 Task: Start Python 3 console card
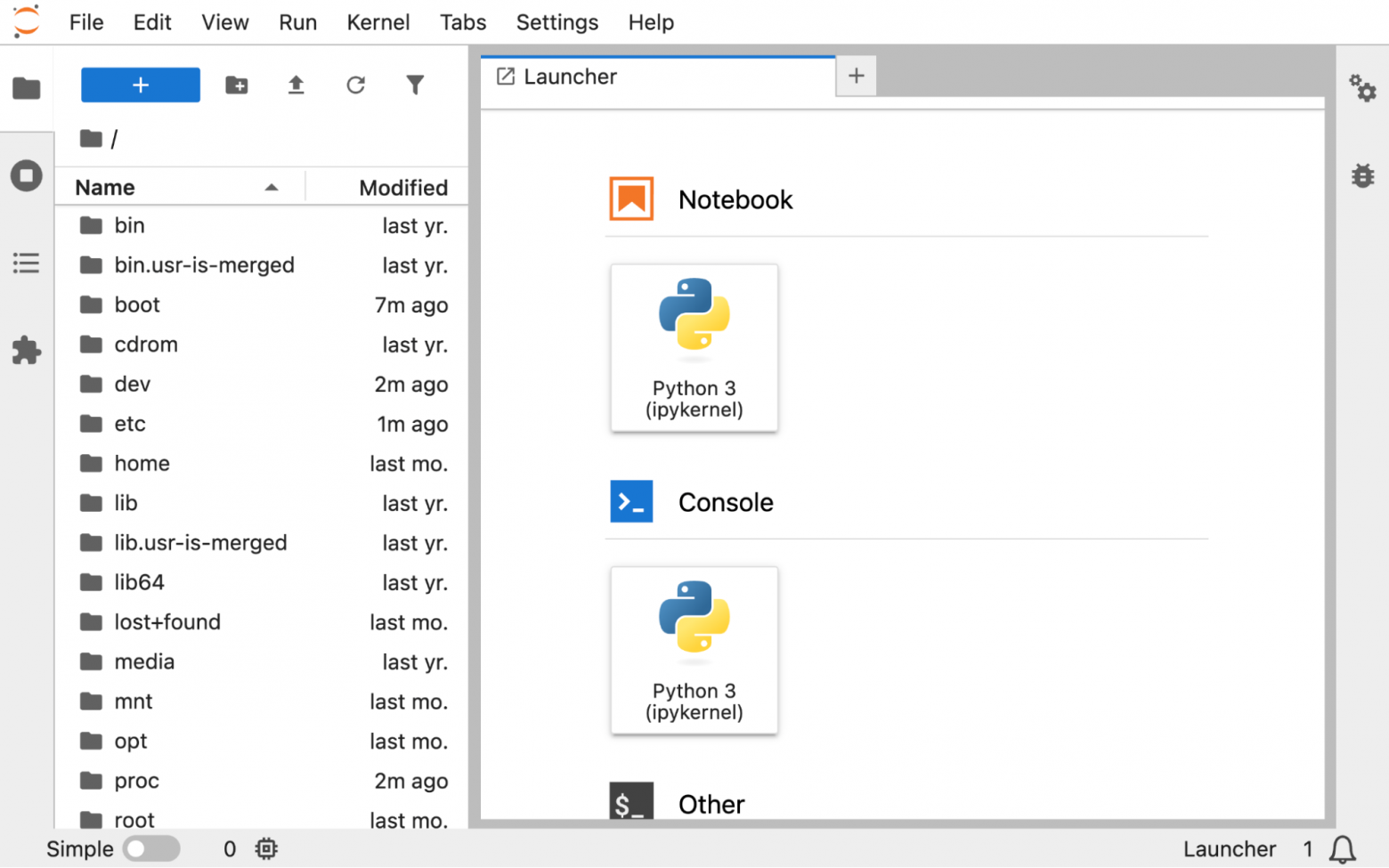tap(694, 651)
